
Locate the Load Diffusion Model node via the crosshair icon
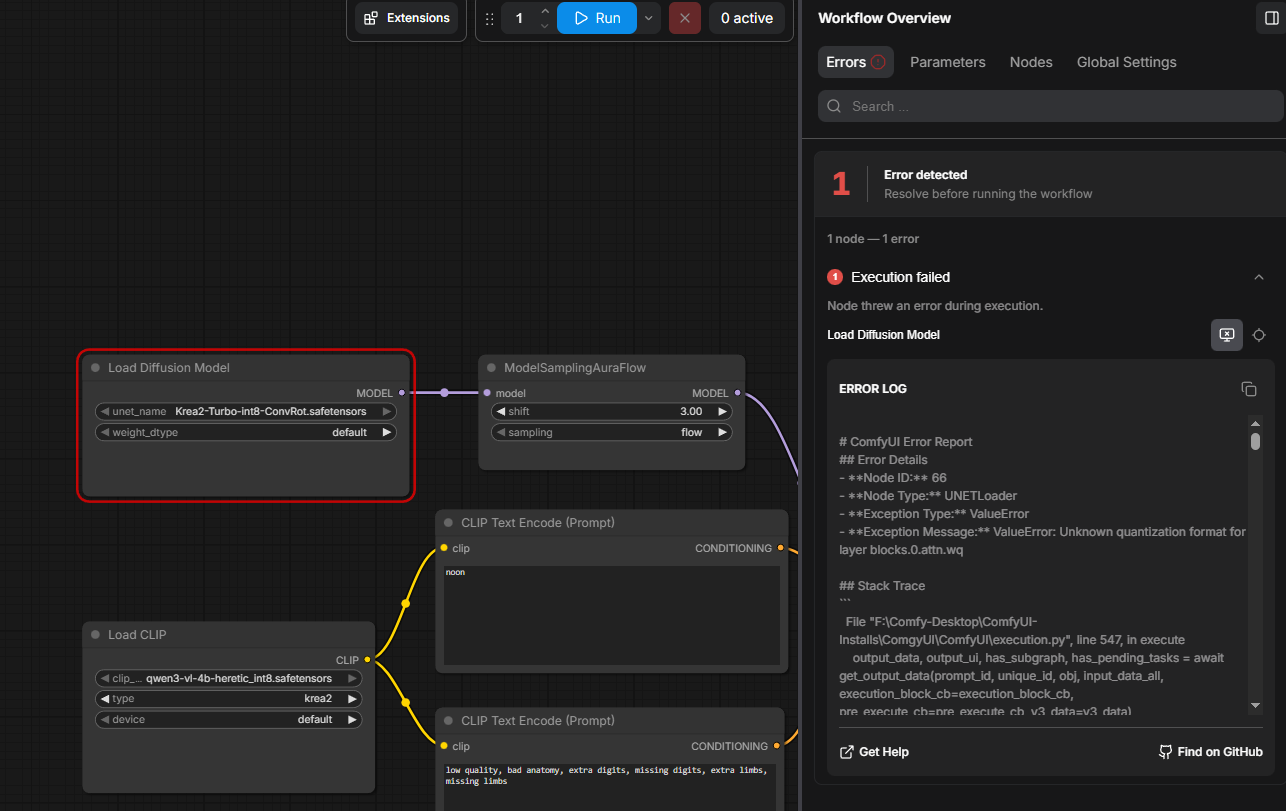point(1259,335)
